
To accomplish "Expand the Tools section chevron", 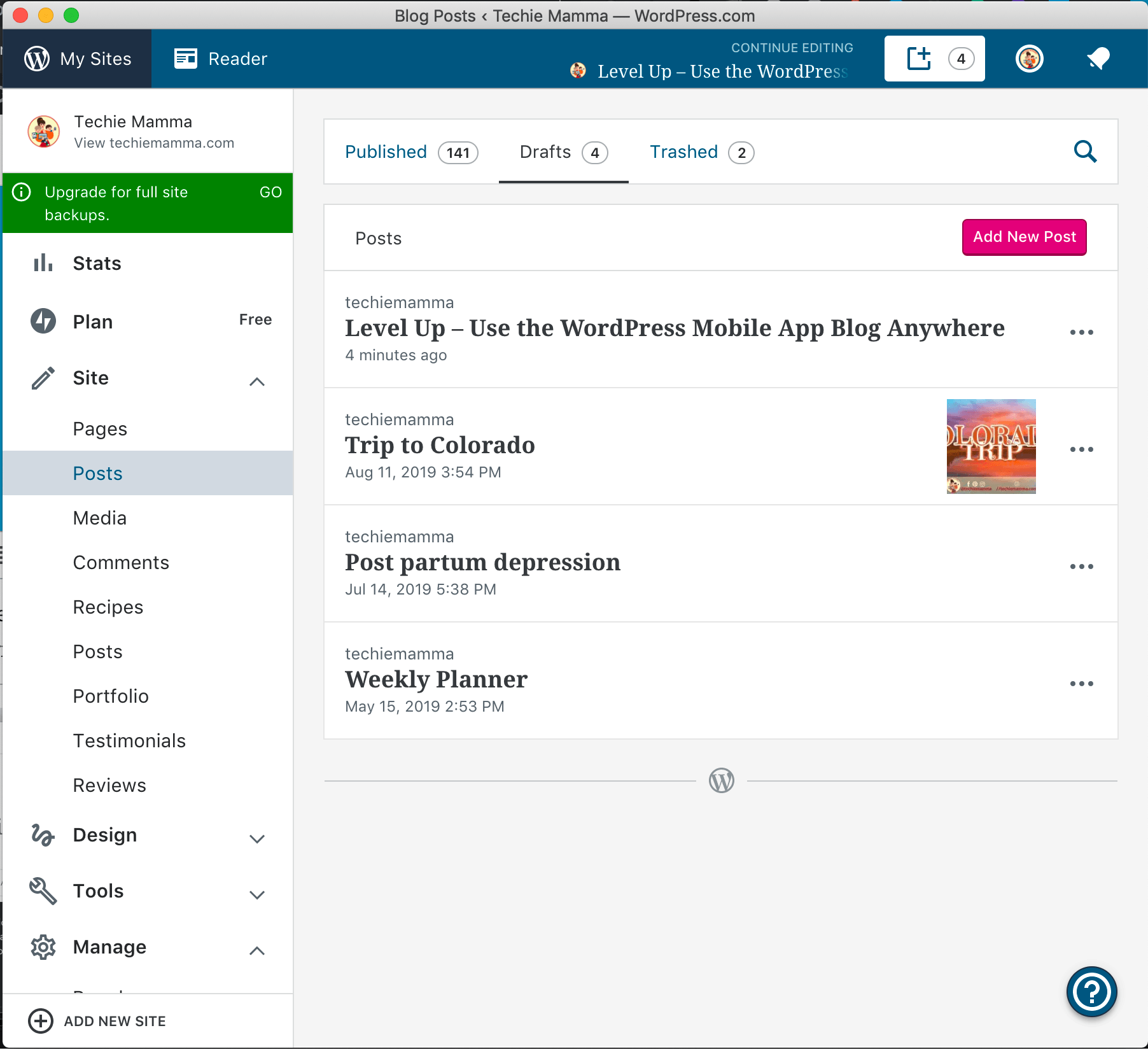I will (257, 894).
